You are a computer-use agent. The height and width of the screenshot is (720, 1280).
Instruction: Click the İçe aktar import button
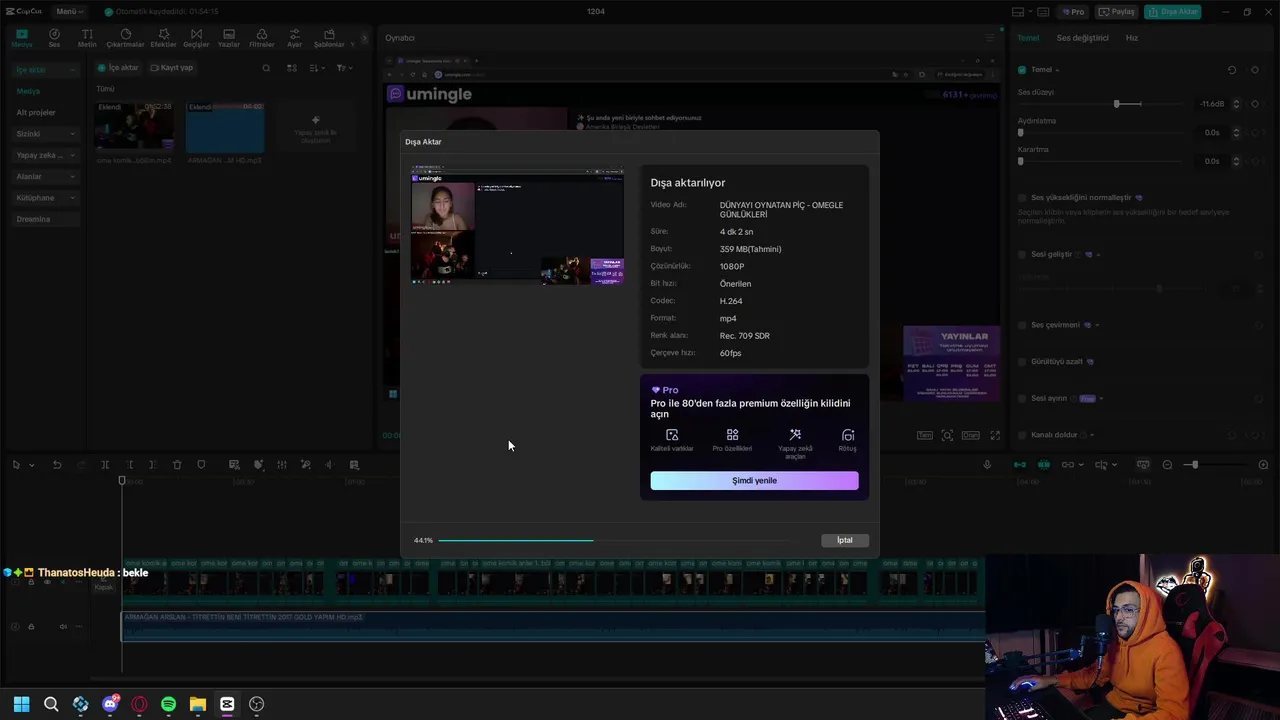tap(118, 68)
